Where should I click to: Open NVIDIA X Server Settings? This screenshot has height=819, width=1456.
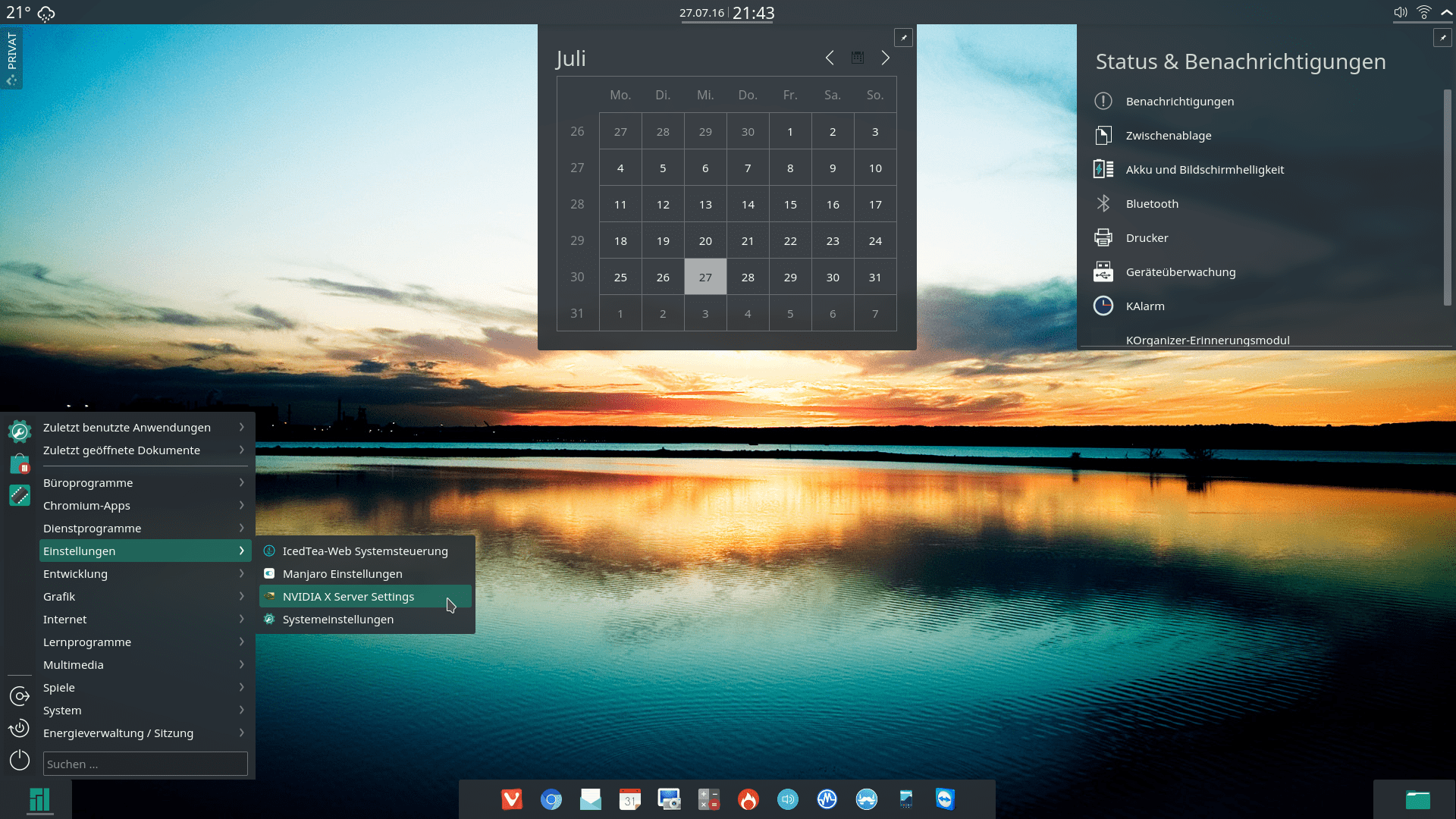(348, 597)
